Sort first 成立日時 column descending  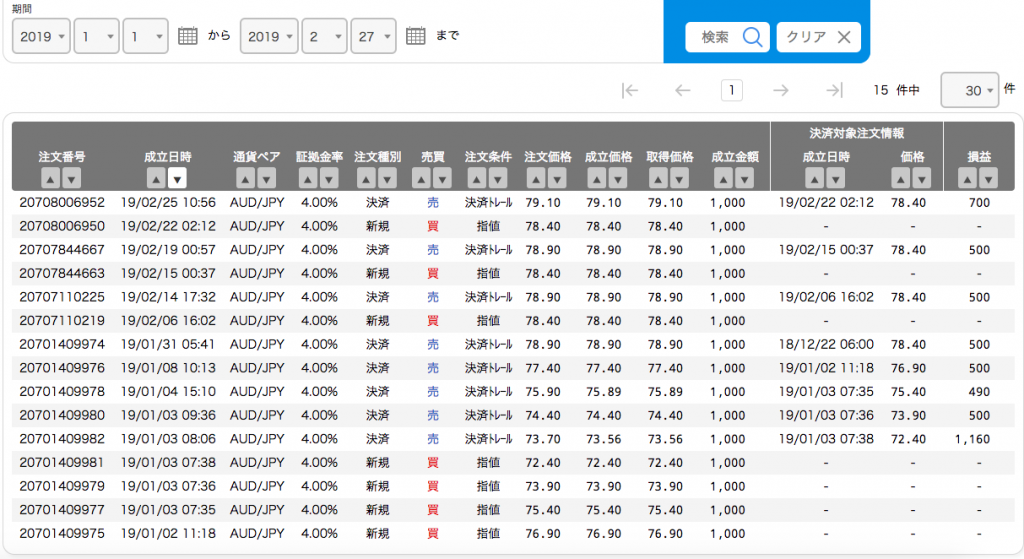coord(177,178)
